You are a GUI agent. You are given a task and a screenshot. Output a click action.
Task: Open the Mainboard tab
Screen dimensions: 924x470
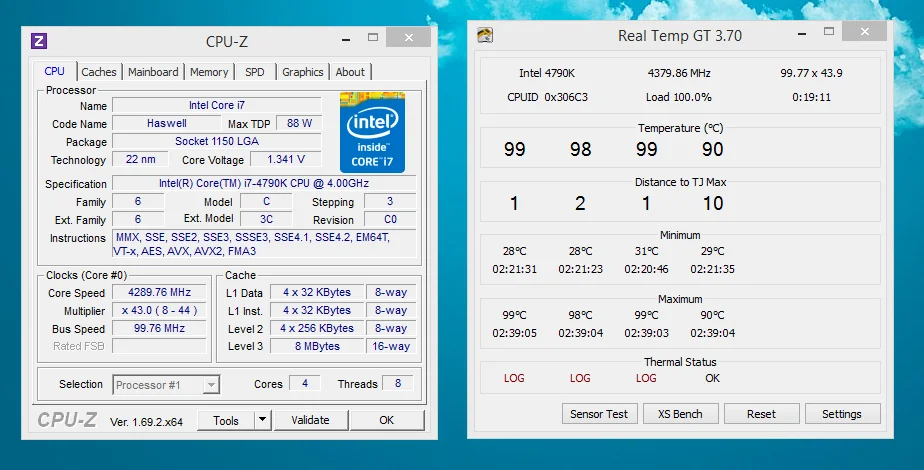tap(153, 72)
